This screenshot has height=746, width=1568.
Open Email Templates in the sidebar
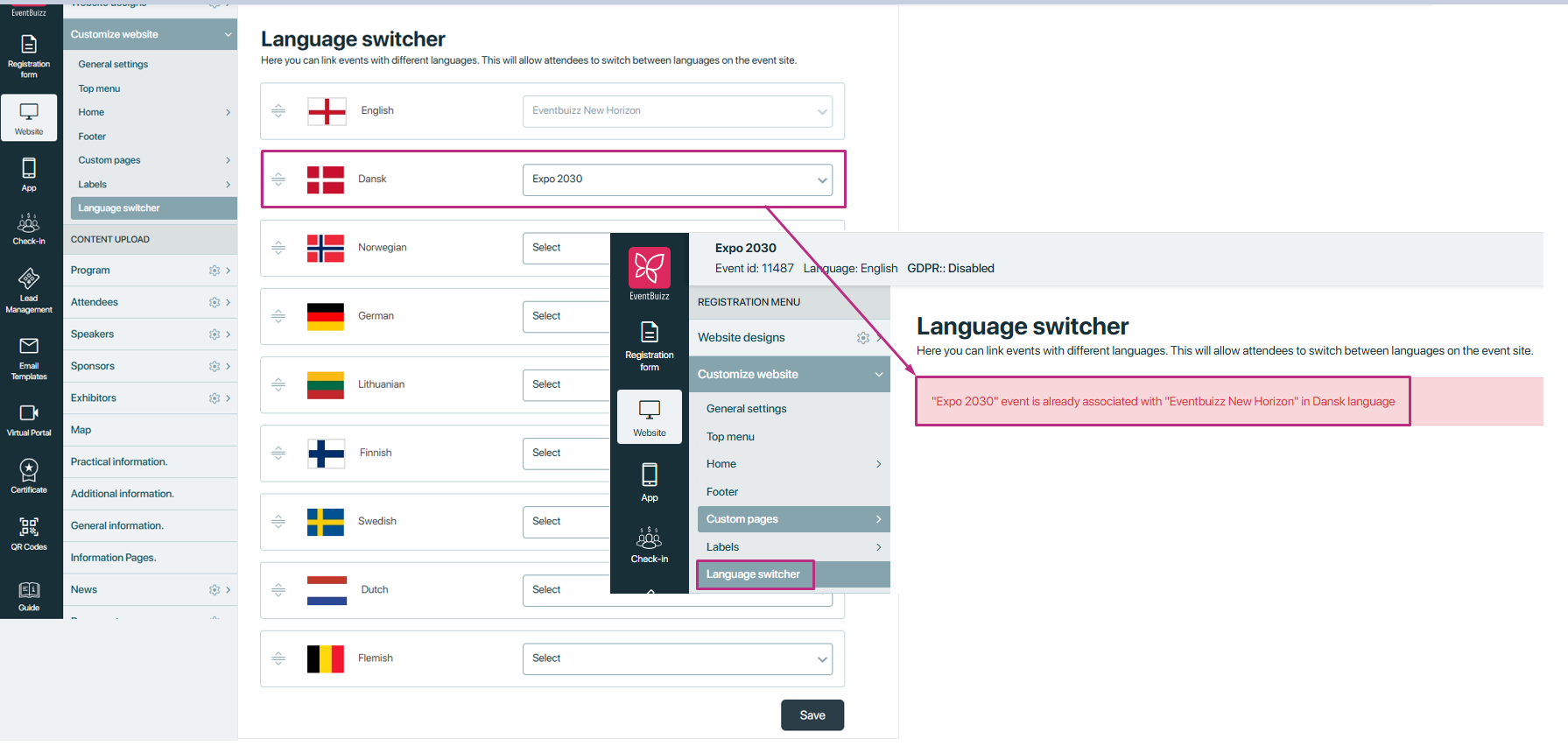(x=29, y=358)
